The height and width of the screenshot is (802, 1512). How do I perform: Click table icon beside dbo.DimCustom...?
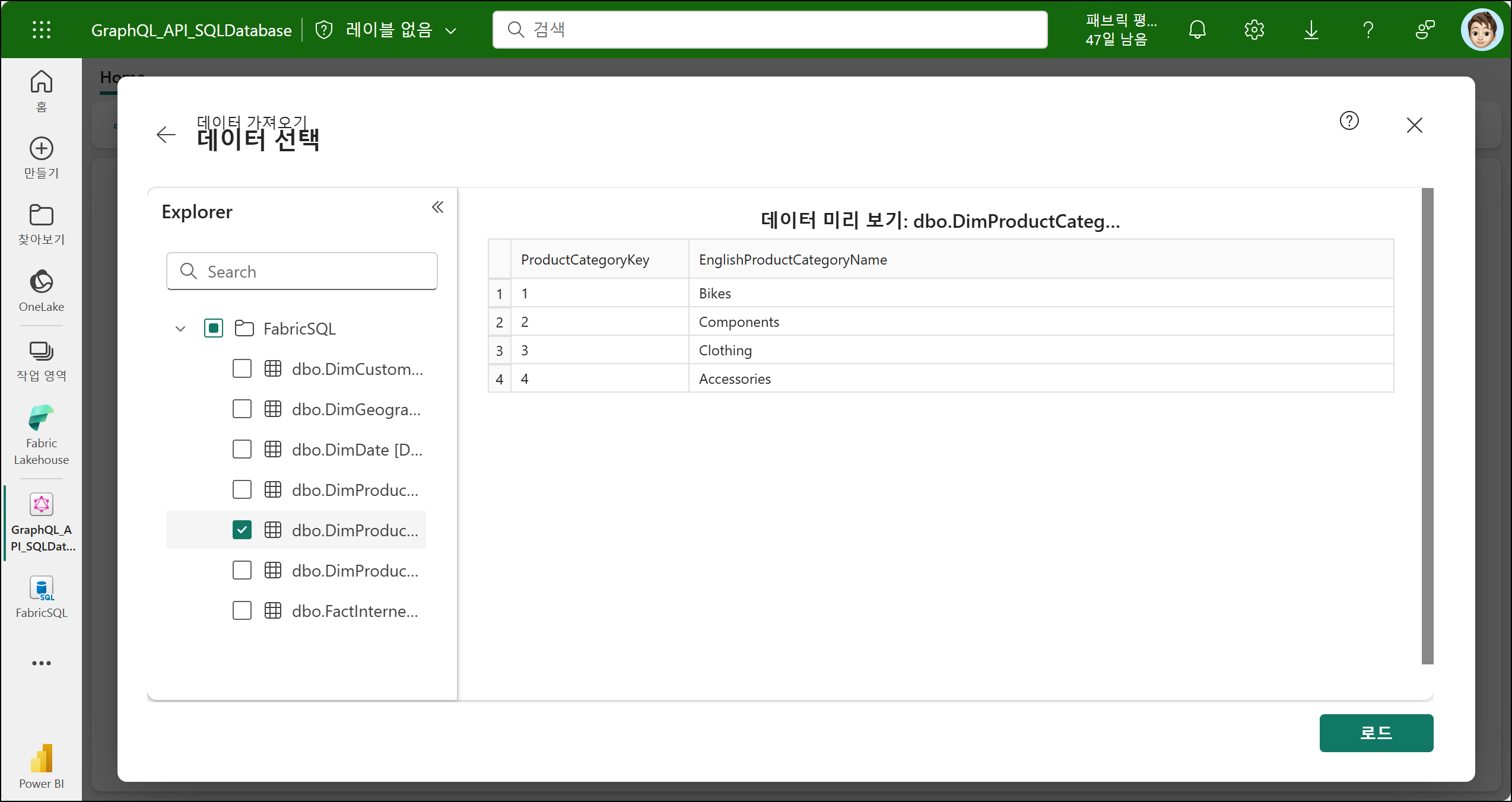click(x=273, y=368)
